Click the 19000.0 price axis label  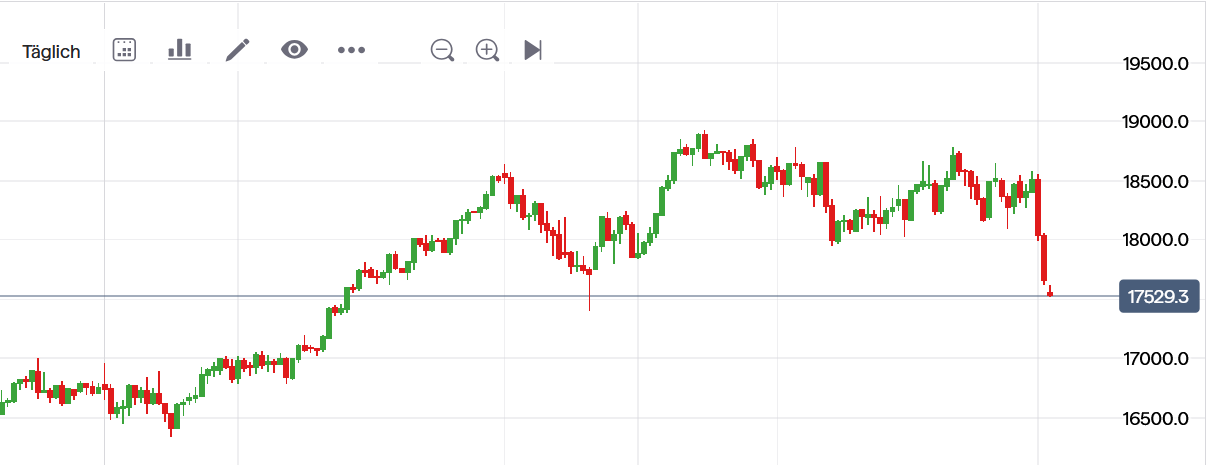click(x=1155, y=122)
